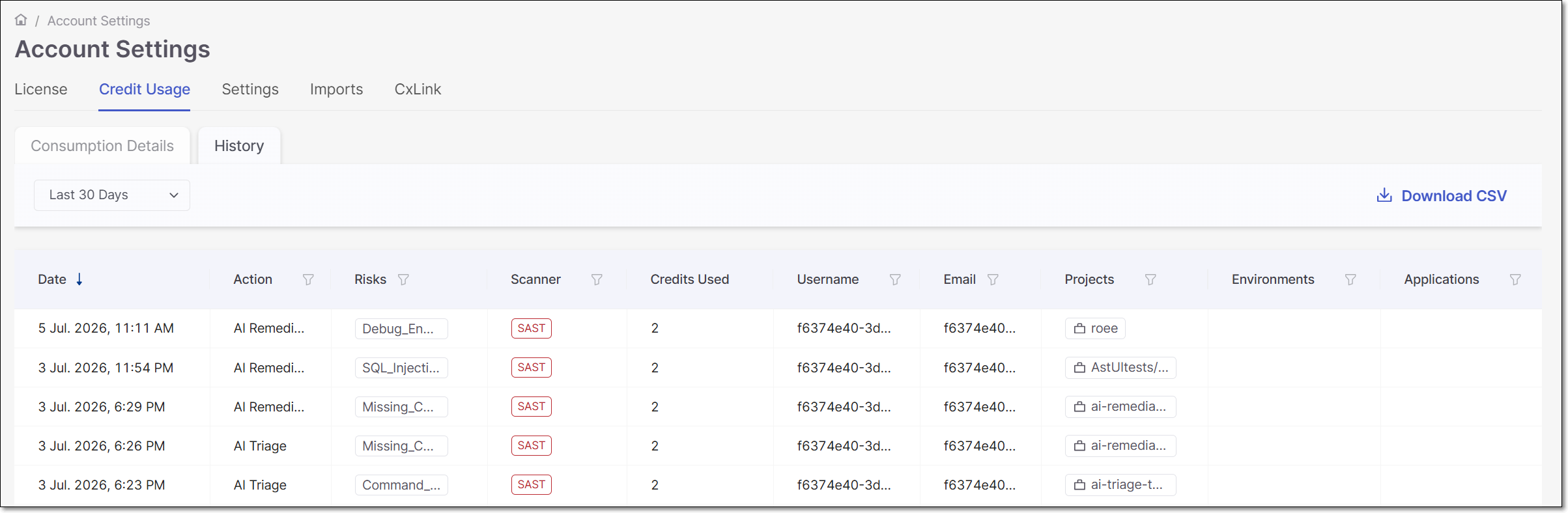This screenshot has height=513, width=1568.
Task: Click the Download CSV link
Action: pyautogui.click(x=1441, y=196)
